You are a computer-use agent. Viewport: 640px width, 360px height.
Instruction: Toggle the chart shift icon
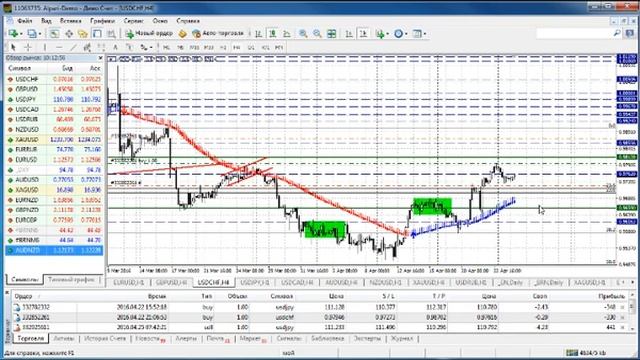tap(363, 34)
